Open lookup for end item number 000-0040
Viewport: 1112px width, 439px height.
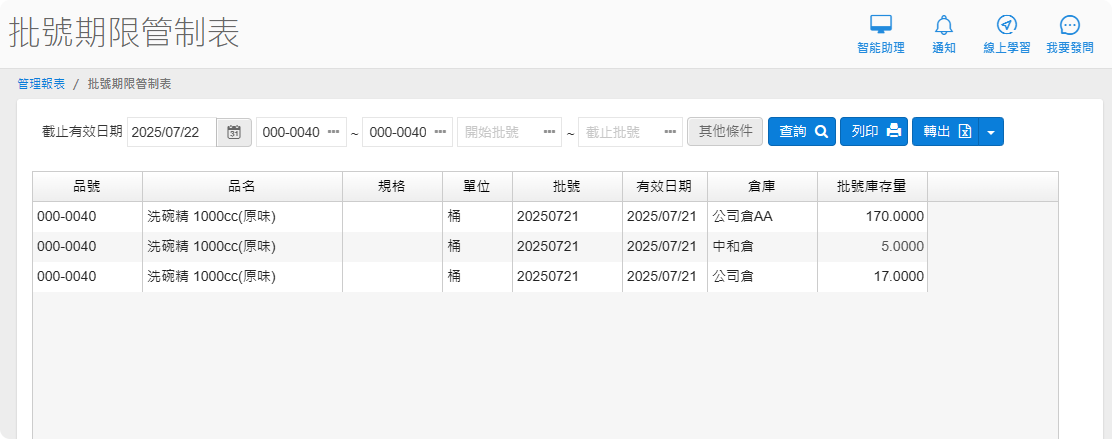440,132
